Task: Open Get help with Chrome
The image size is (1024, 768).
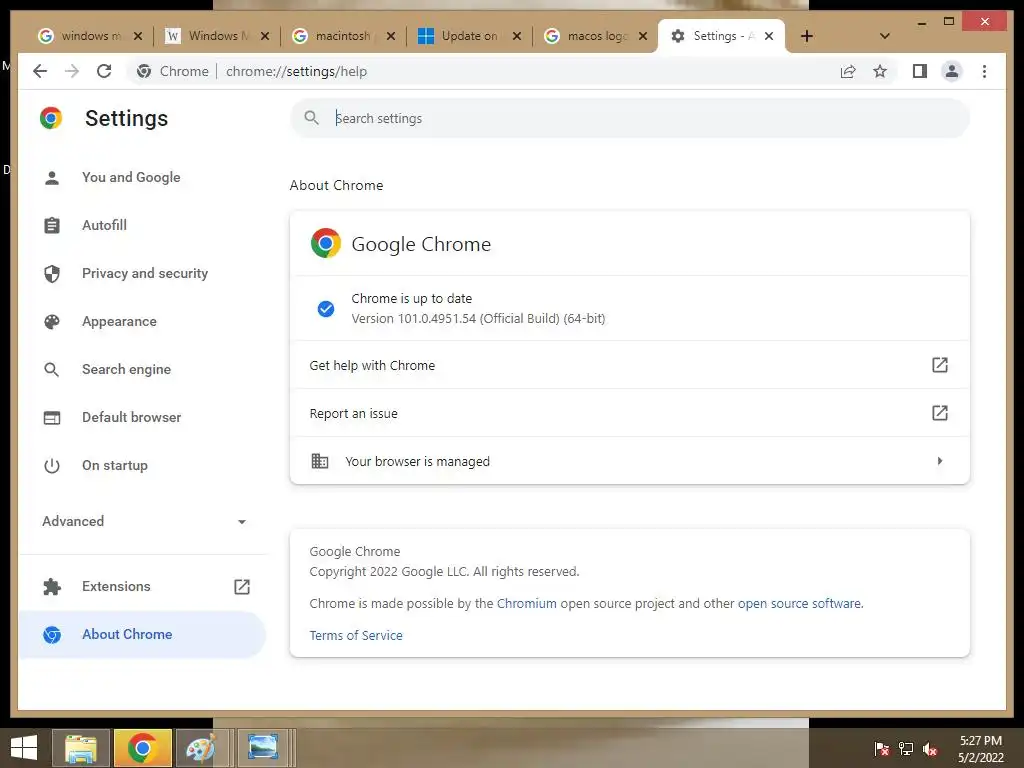Action: pos(630,365)
